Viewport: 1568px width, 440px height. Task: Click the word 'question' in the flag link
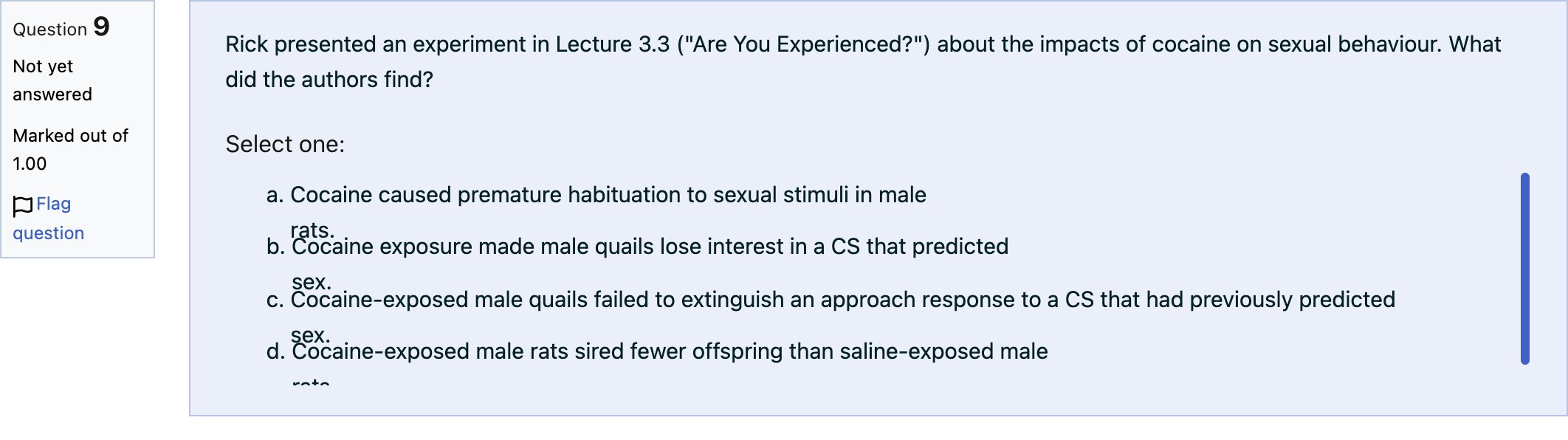[49, 233]
